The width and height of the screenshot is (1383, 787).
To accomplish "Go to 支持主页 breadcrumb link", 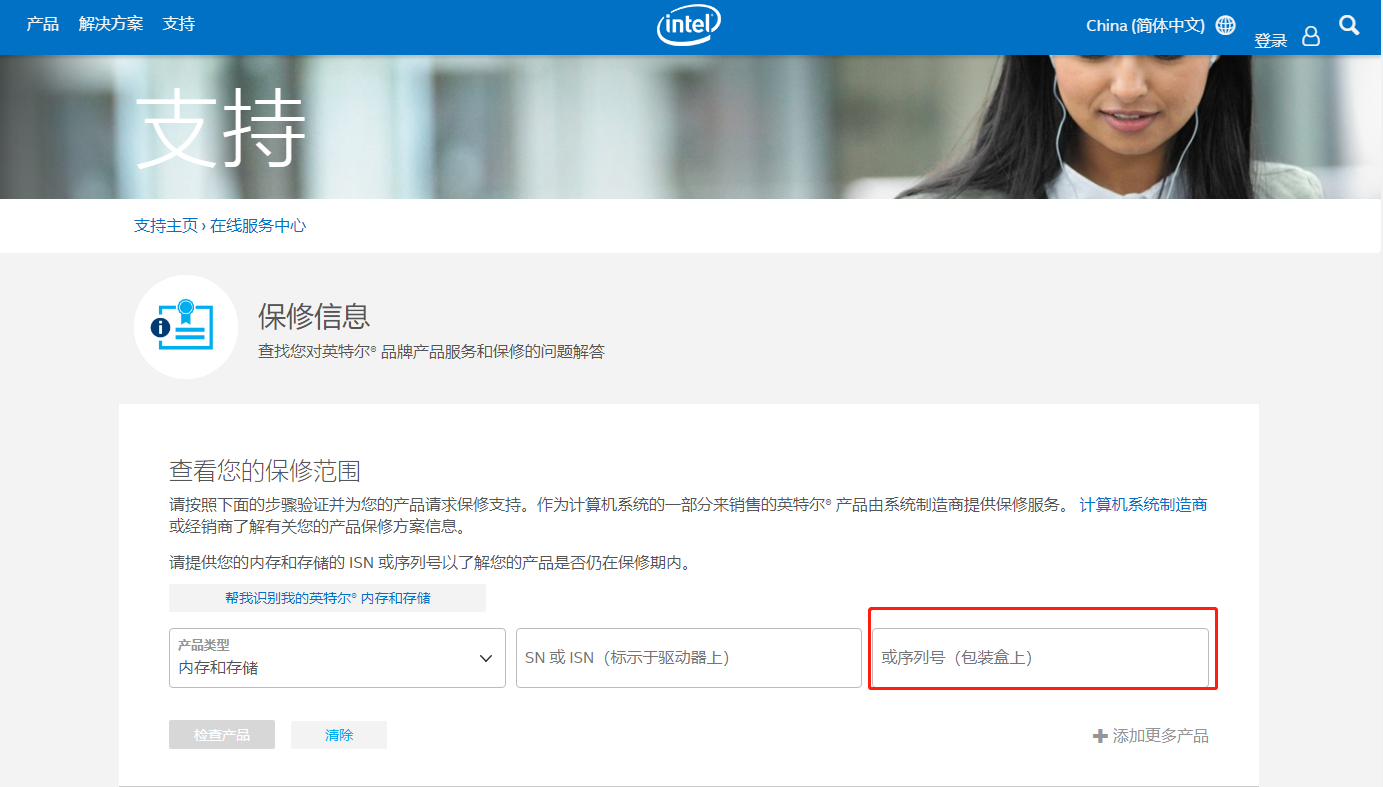I will pyautogui.click(x=166, y=226).
